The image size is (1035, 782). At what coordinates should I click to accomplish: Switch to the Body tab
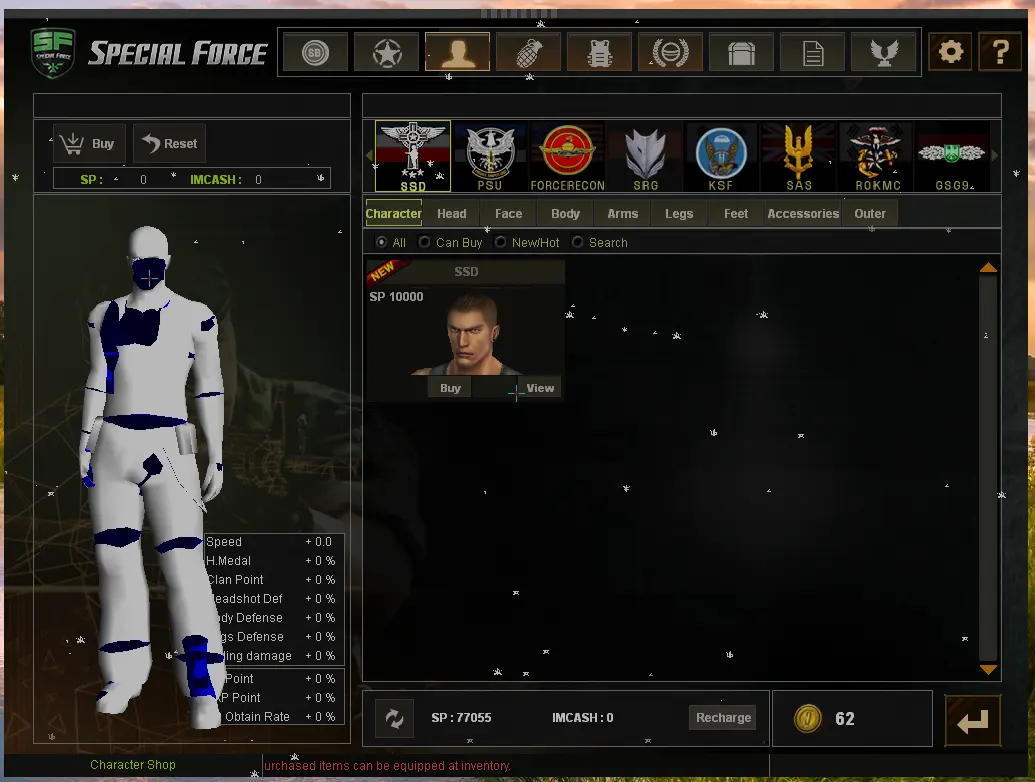565,213
